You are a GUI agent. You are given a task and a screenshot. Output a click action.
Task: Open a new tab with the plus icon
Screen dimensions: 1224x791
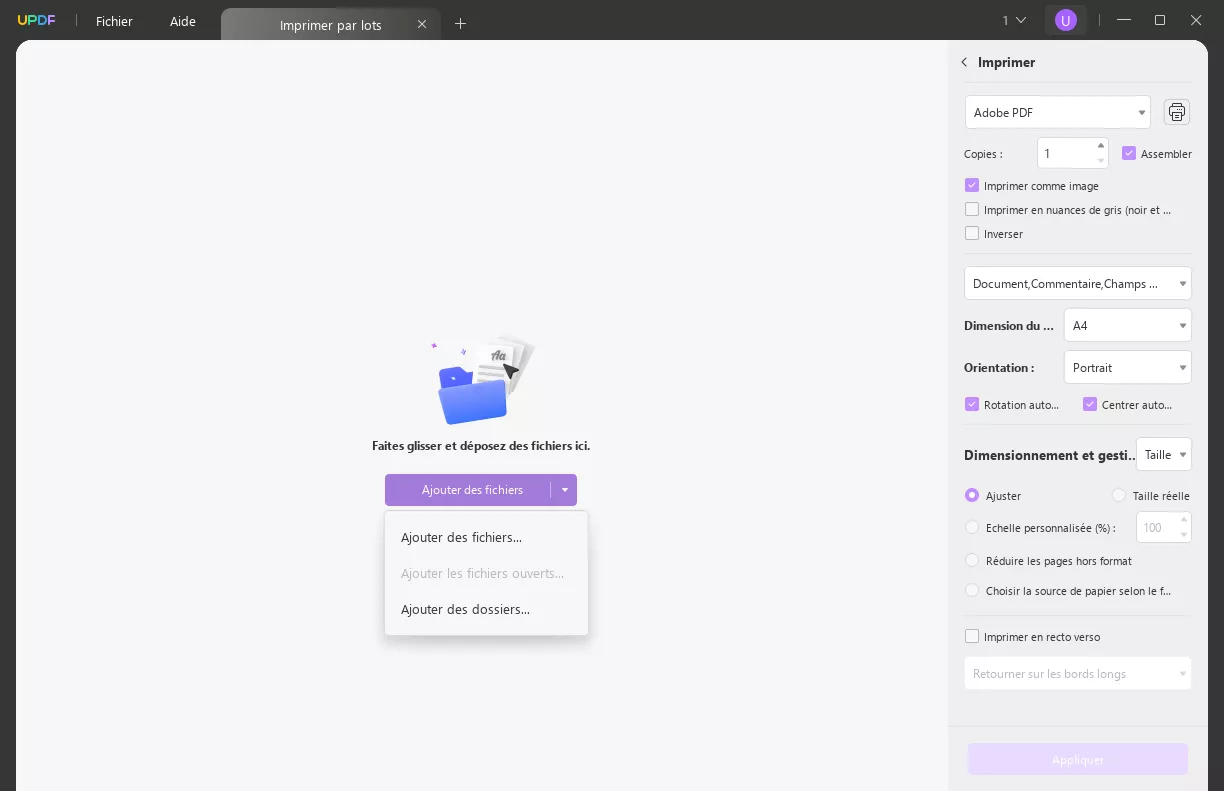pyautogui.click(x=460, y=23)
